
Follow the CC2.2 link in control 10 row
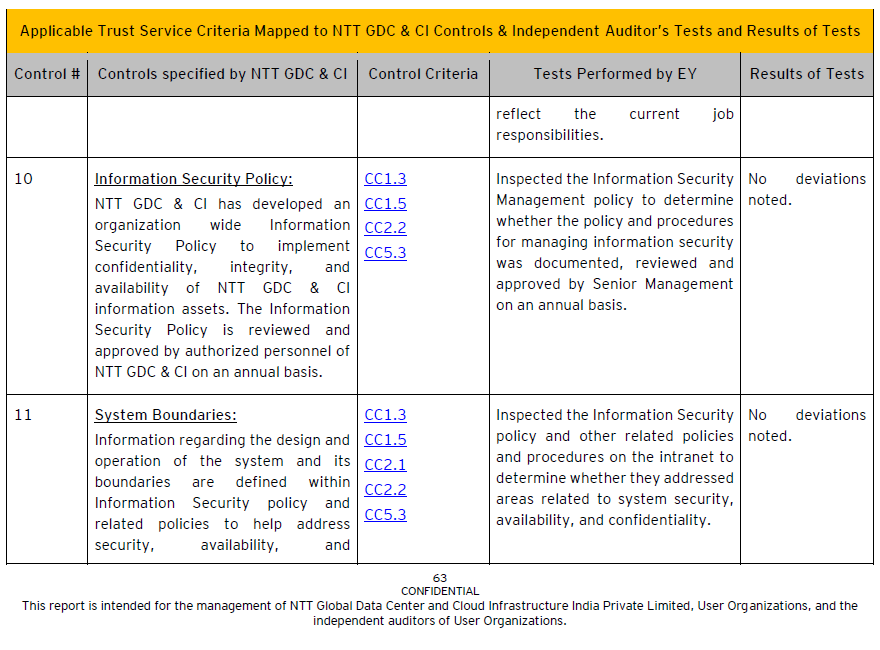pyautogui.click(x=385, y=228)
